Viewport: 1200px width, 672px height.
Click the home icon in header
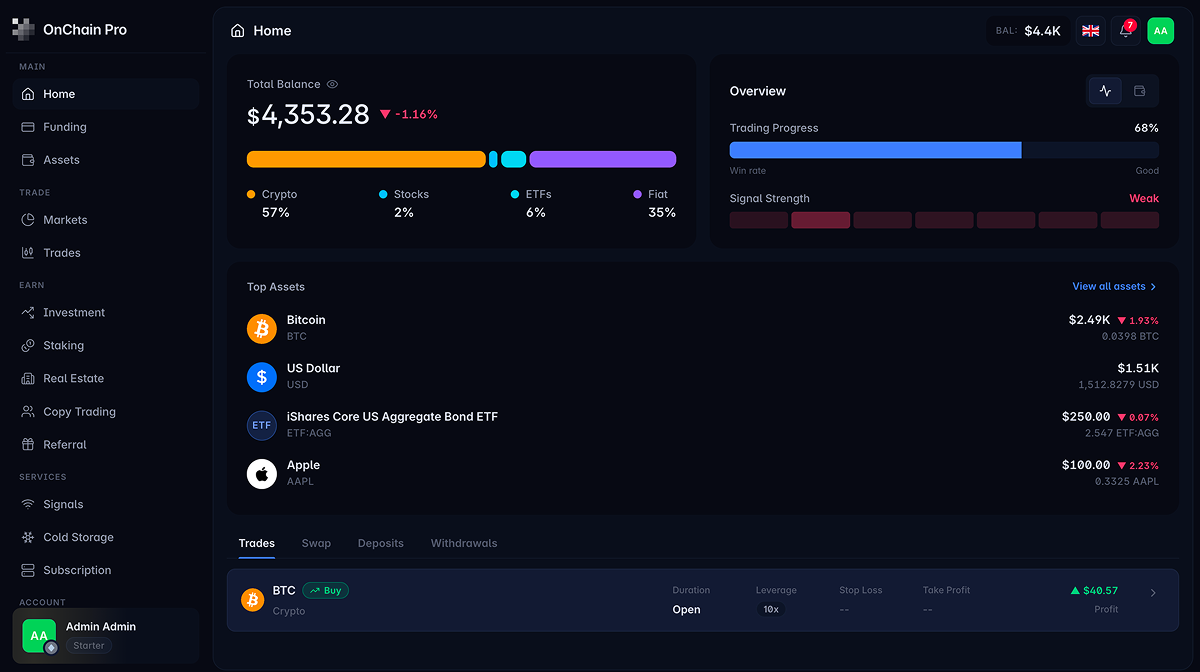pyautogui.click(x=238, y=31)
